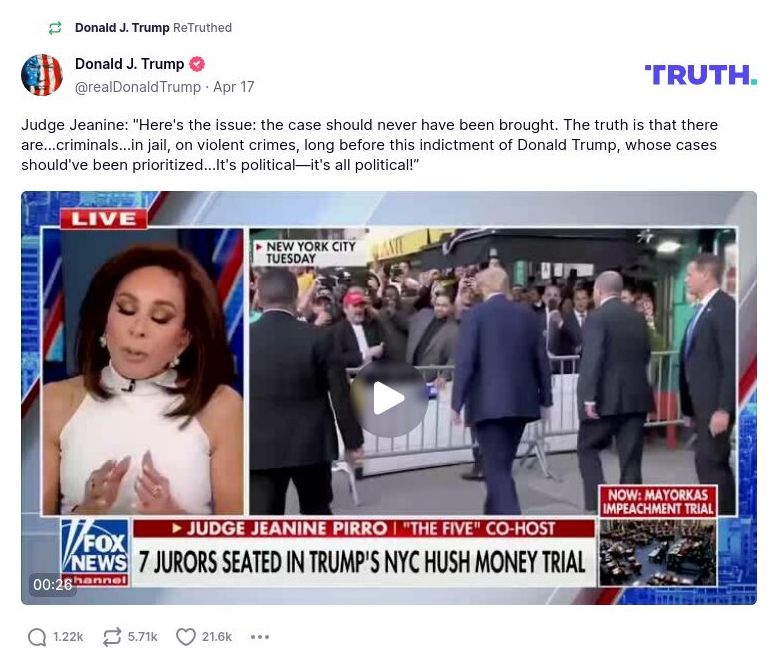The height and width of the screenshot is (667, 778).
Task: Click the Mayorkas impeachment trial inset
Action: (658, 536)
